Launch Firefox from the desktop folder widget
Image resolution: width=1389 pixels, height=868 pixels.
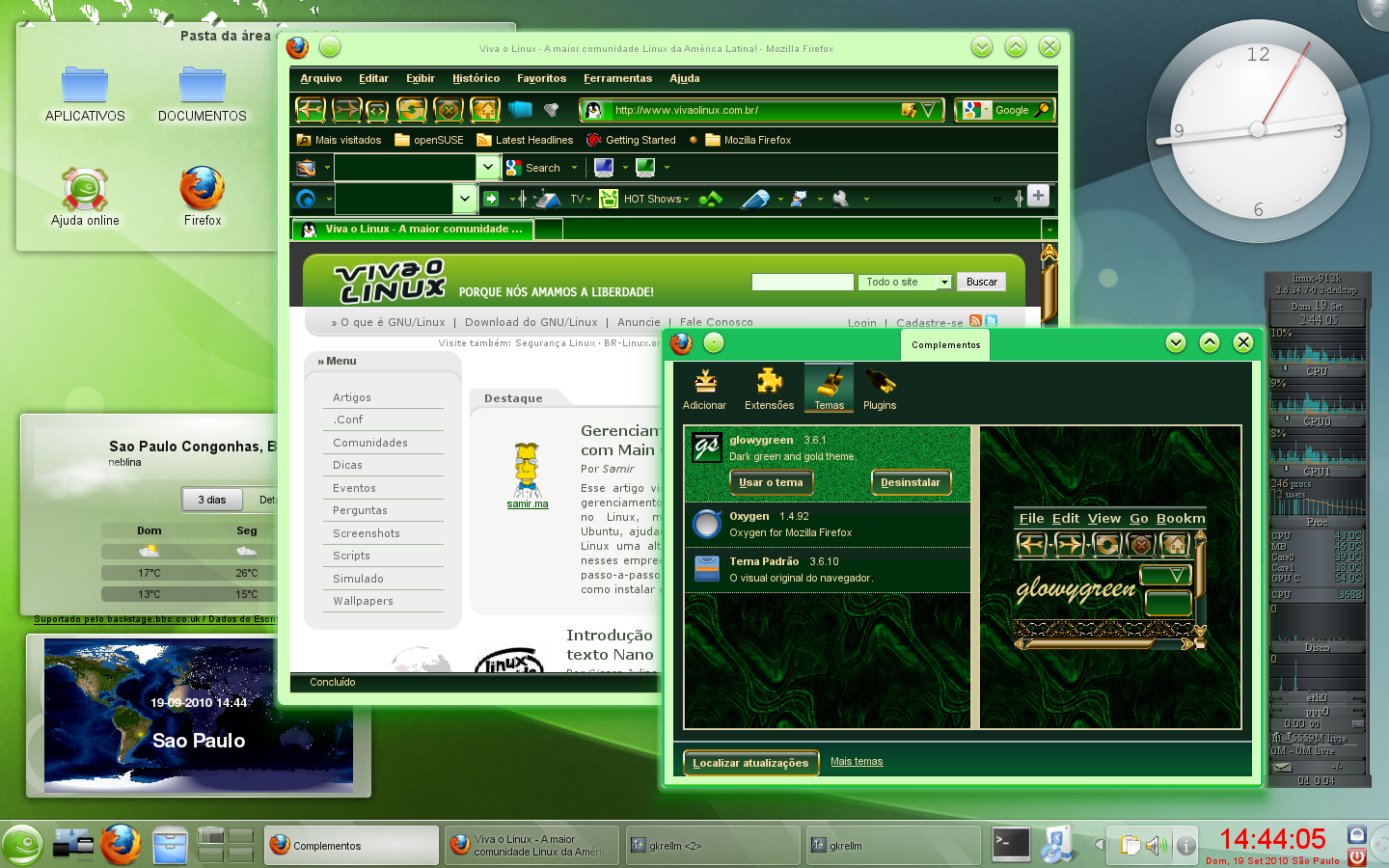point(203,196)
